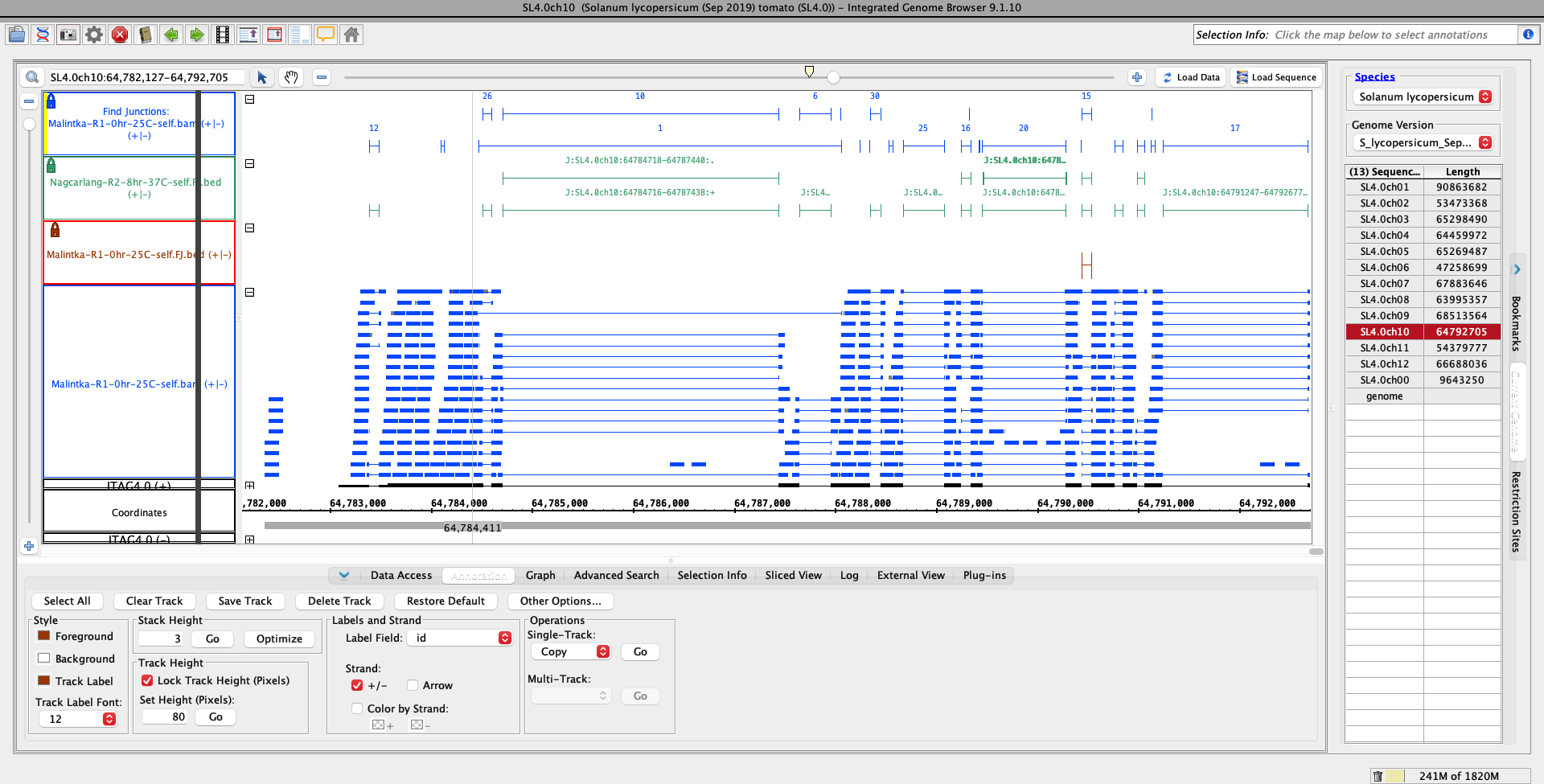Click the film strip icon
This screenshot has height=784, width=1544.
pyautogui.click(x=223, y=35)
